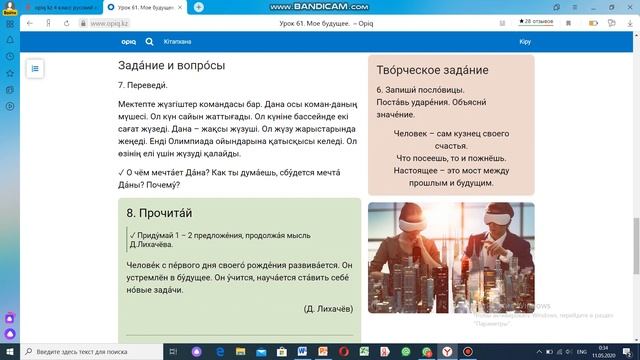
Task: Open the video play icon in sidebar
Action: click(10, 107)
